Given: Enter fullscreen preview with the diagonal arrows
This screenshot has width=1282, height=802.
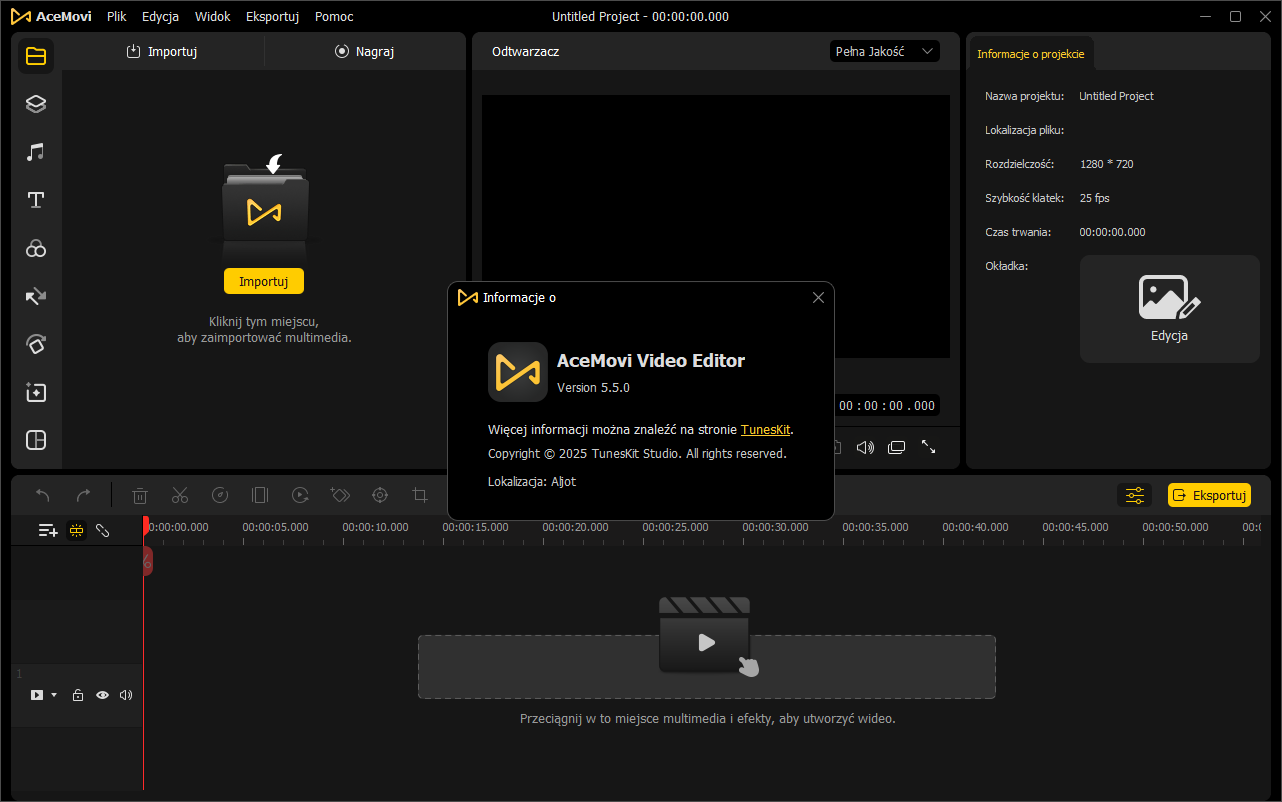Looking at the screenshot, I should (929, 447).
